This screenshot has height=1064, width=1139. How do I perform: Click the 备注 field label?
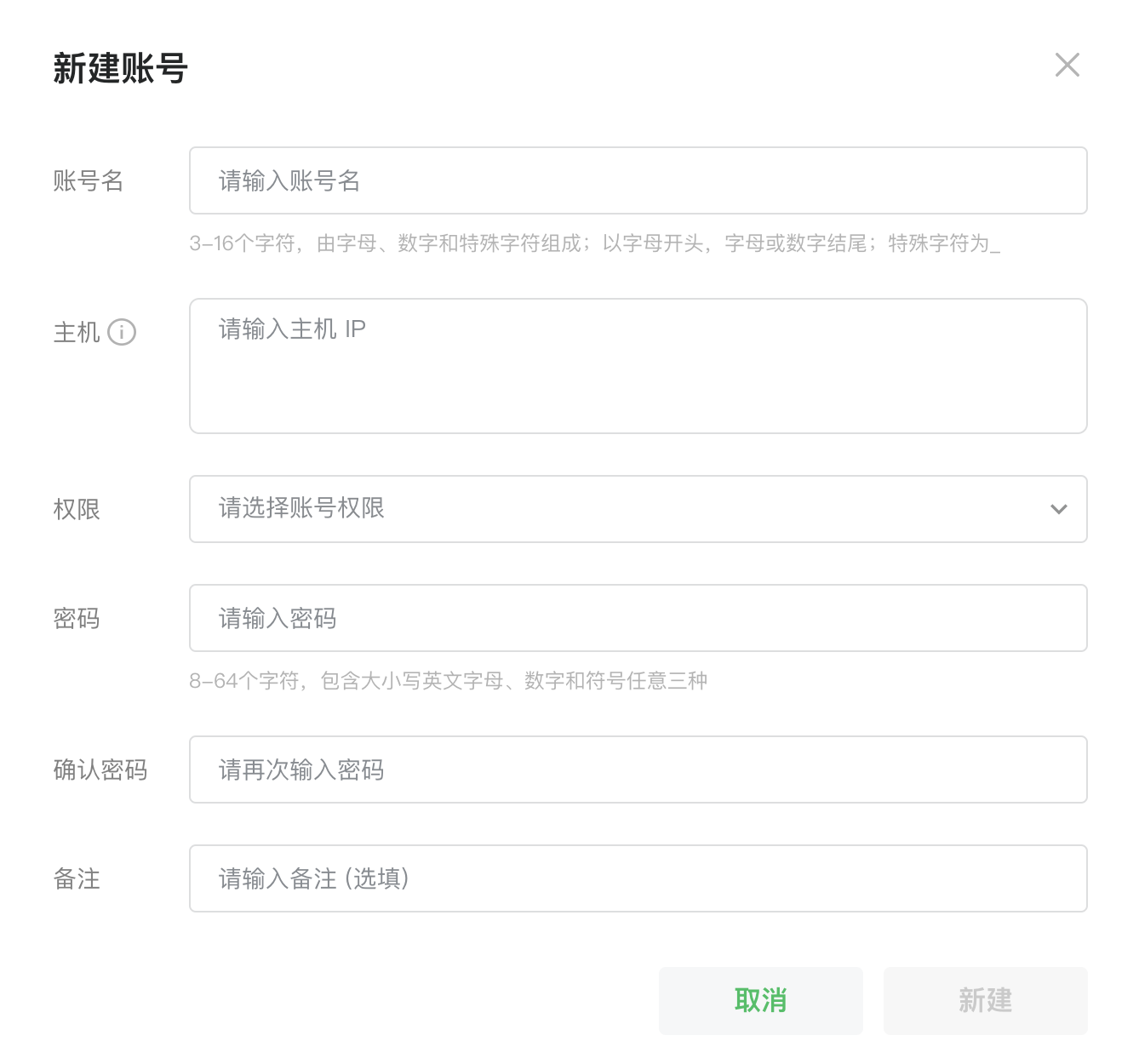(x=77, y=878)
